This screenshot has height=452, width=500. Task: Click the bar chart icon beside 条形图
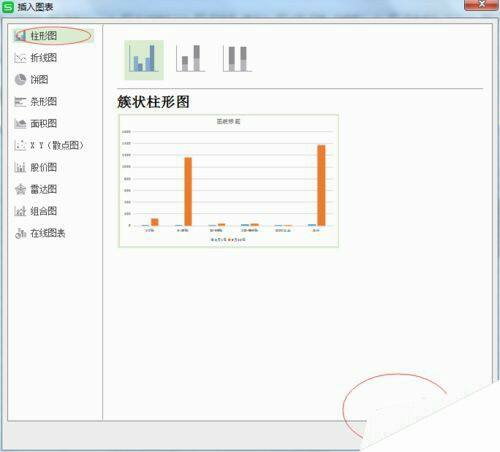[x=20, y=102]
